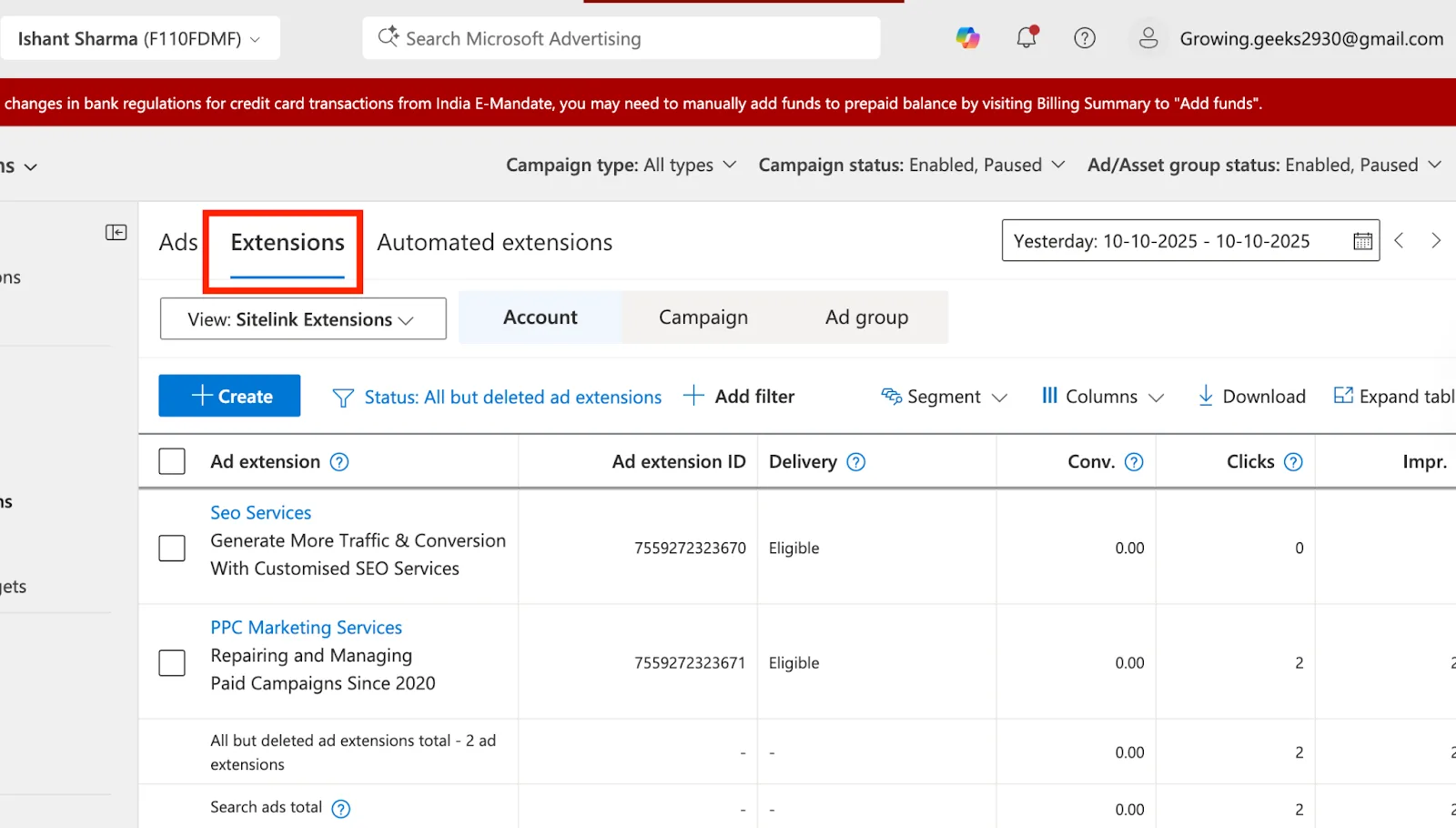Open the Seo Services extension link
The height and width of the screenshot is (828, 1456).
point(261,512)
